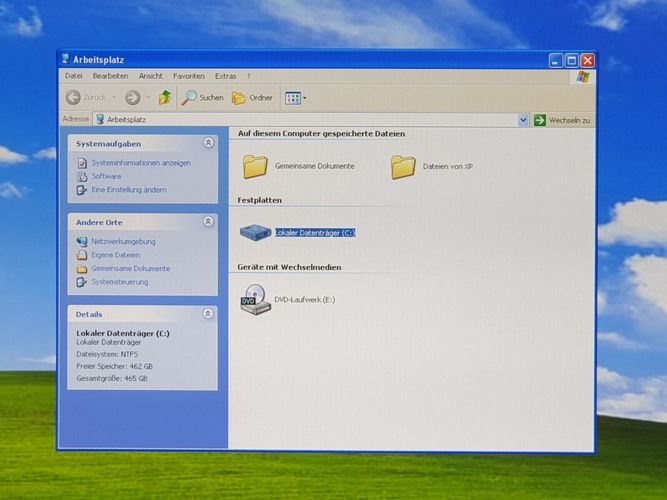This screenshot has width=667, height=500.
Task: Open the Suchen search tool
Action: click(202, 97)
